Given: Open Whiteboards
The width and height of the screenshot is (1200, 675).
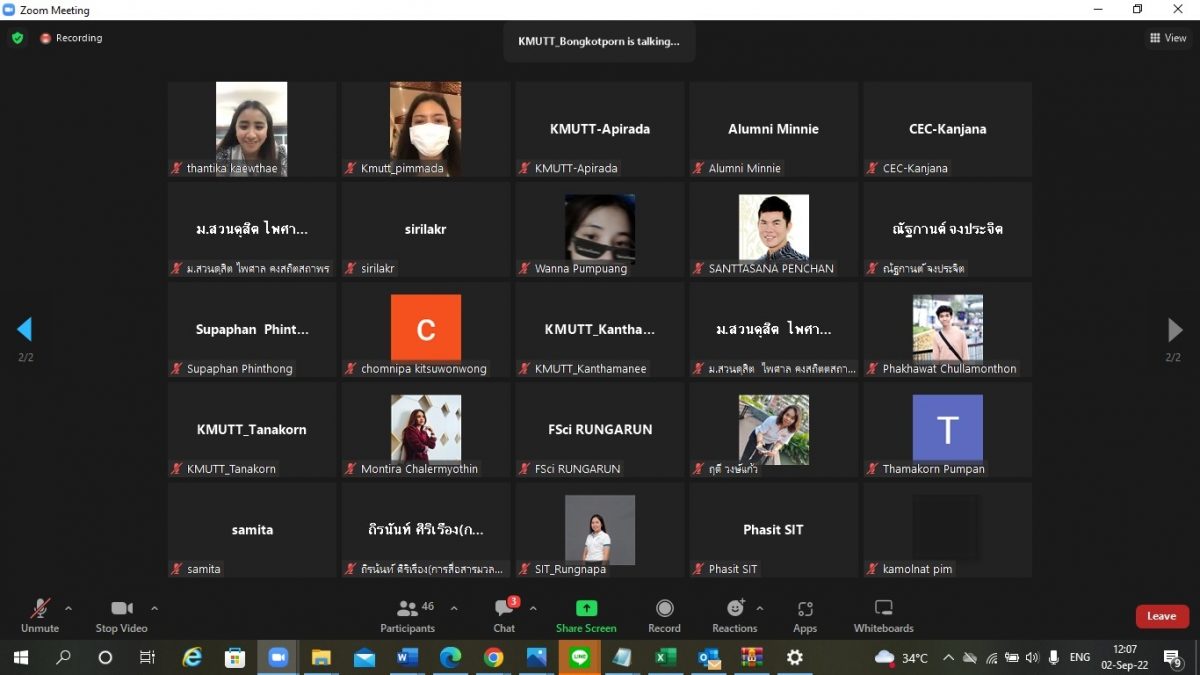Looking at the screenshot, I should click(883, 615).
